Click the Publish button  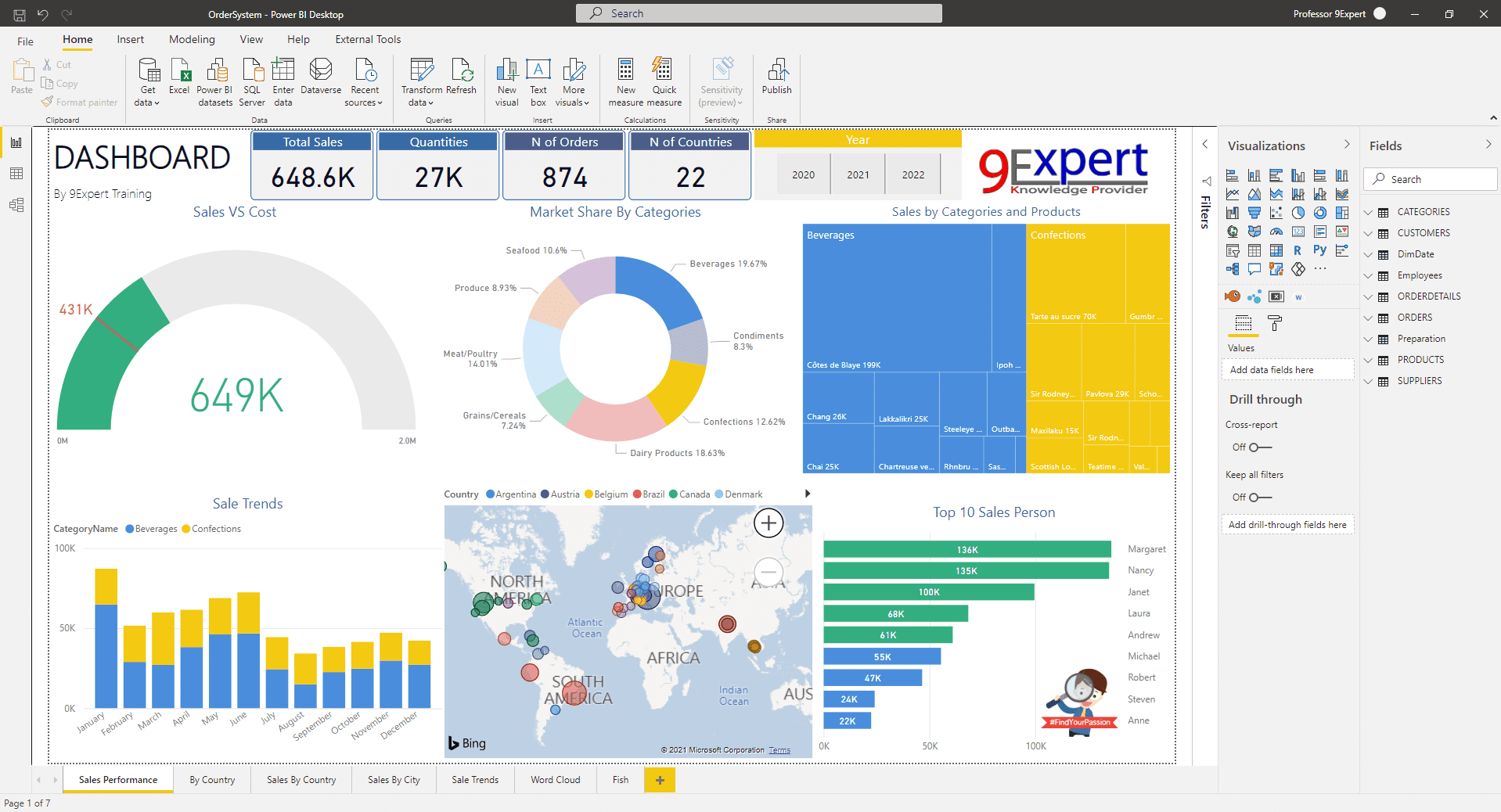776,81
